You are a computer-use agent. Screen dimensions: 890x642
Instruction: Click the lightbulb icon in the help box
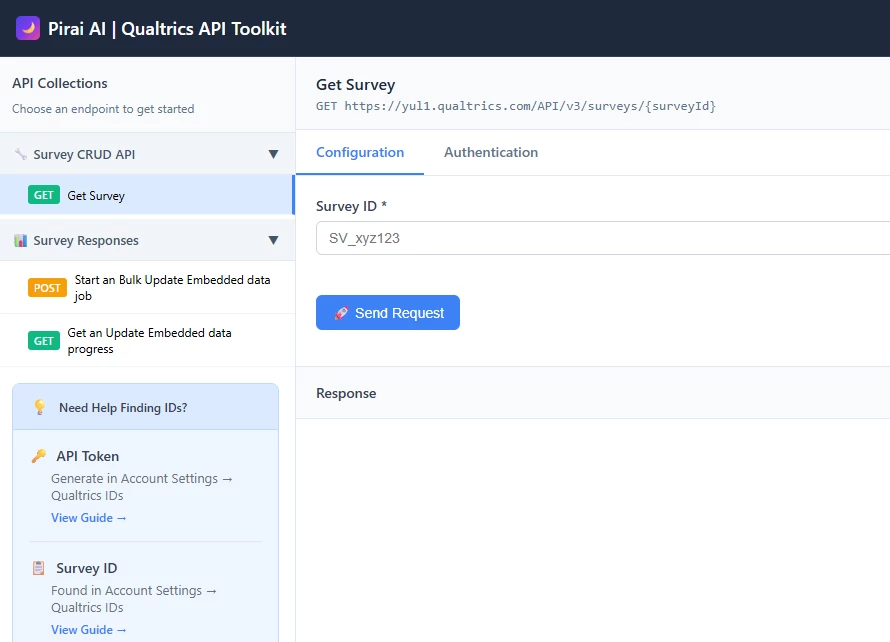pyautogui.click(x=40, y=407)
